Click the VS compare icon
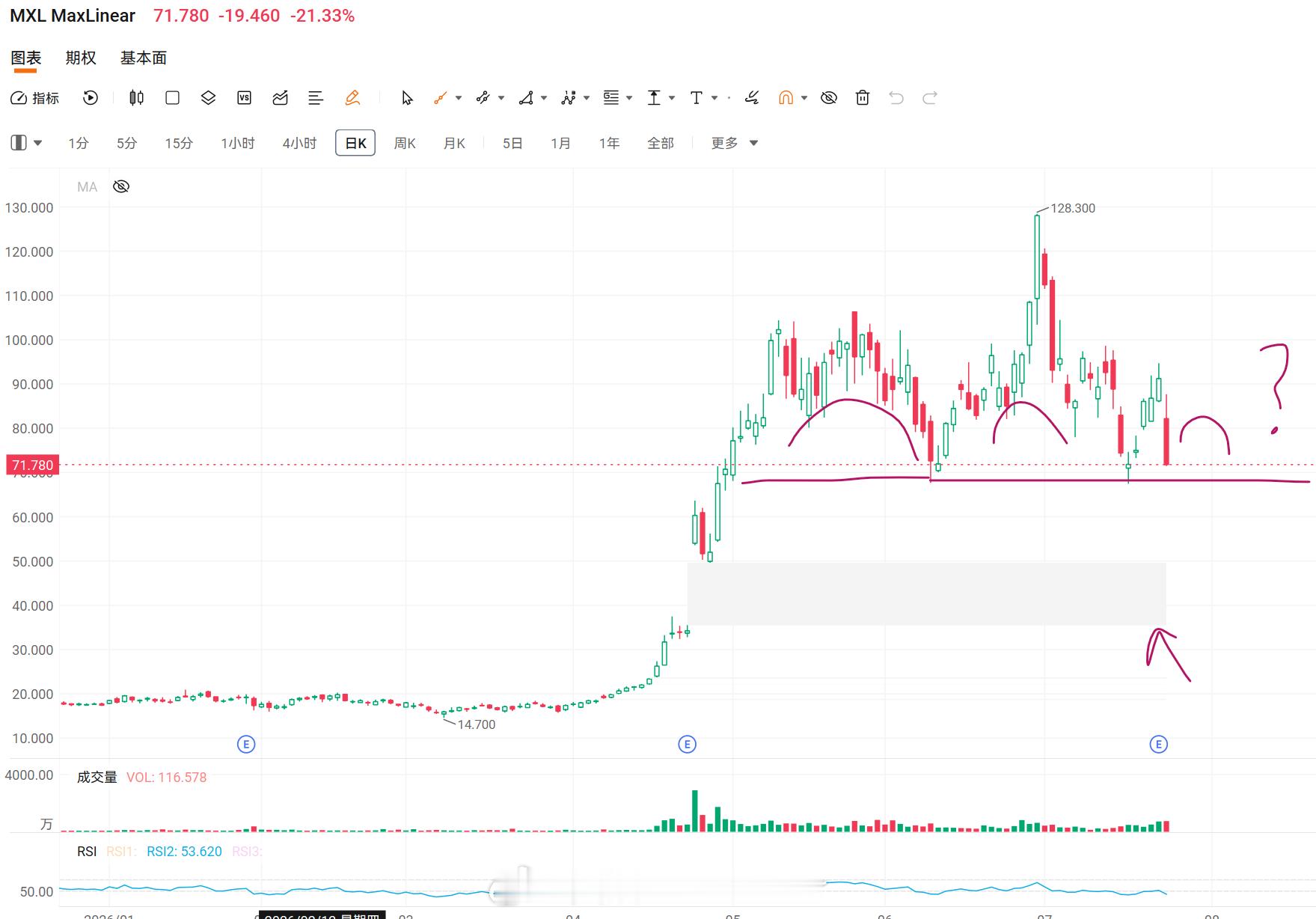The height and width of the screenshot is (919, 1316). [x=244, y=98]
